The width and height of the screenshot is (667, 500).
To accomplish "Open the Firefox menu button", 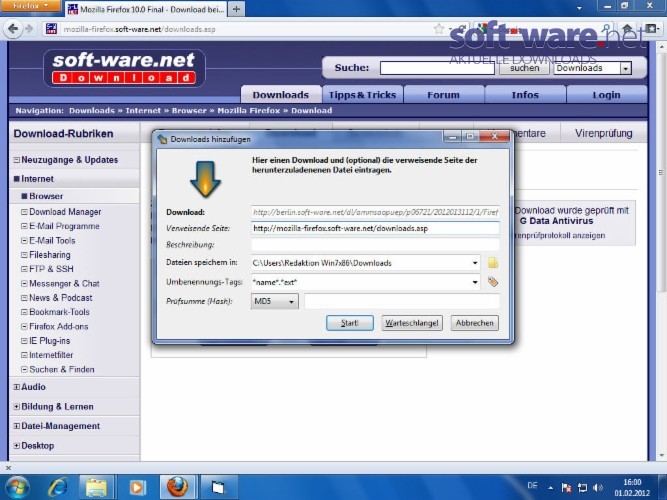I will [30, 6].
